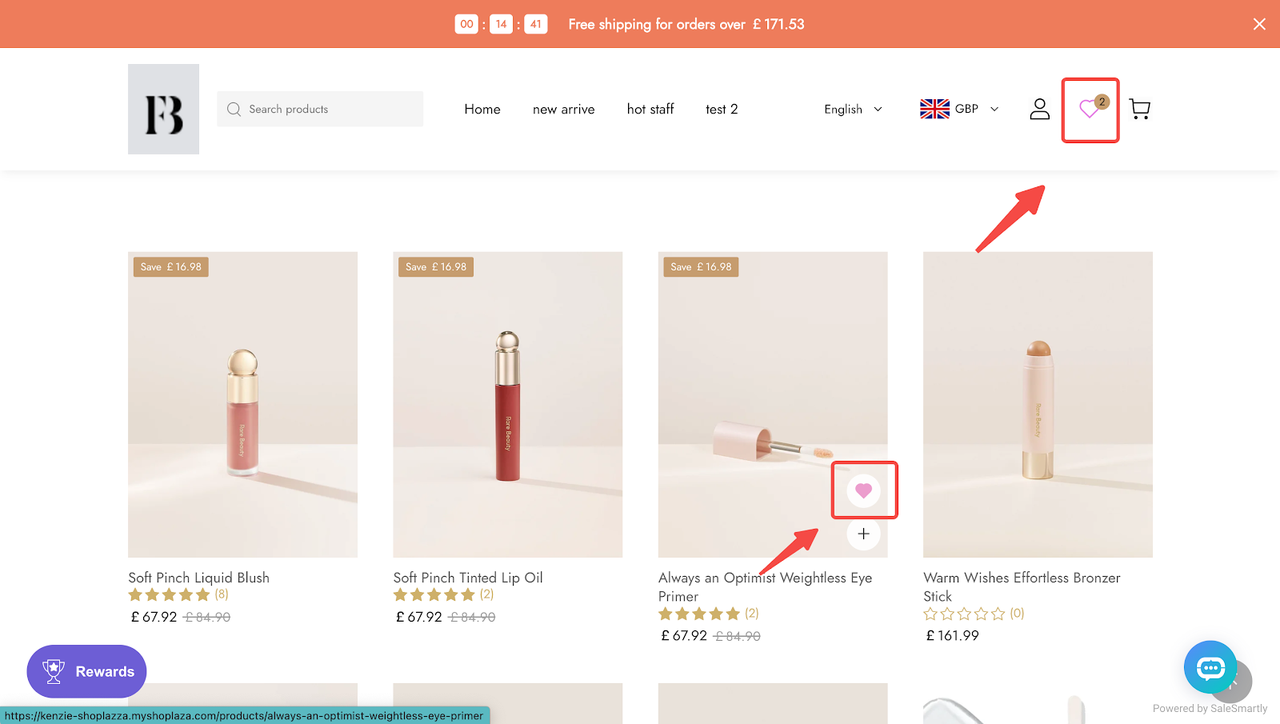
Task: Click the Rewards button
Action: (x=87, y=671)
